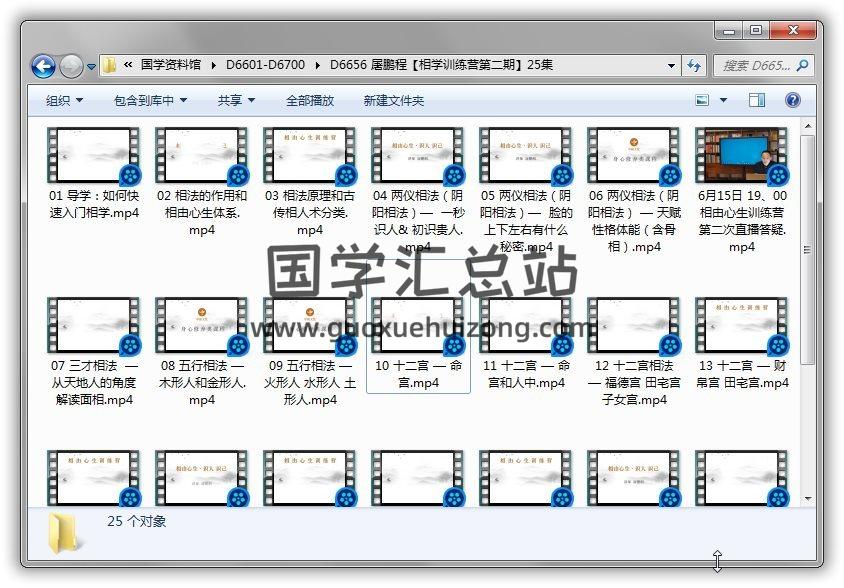Open the 包含到库中 menu
844x588 pixels.
pyautogui.click(x=150, y=100)
